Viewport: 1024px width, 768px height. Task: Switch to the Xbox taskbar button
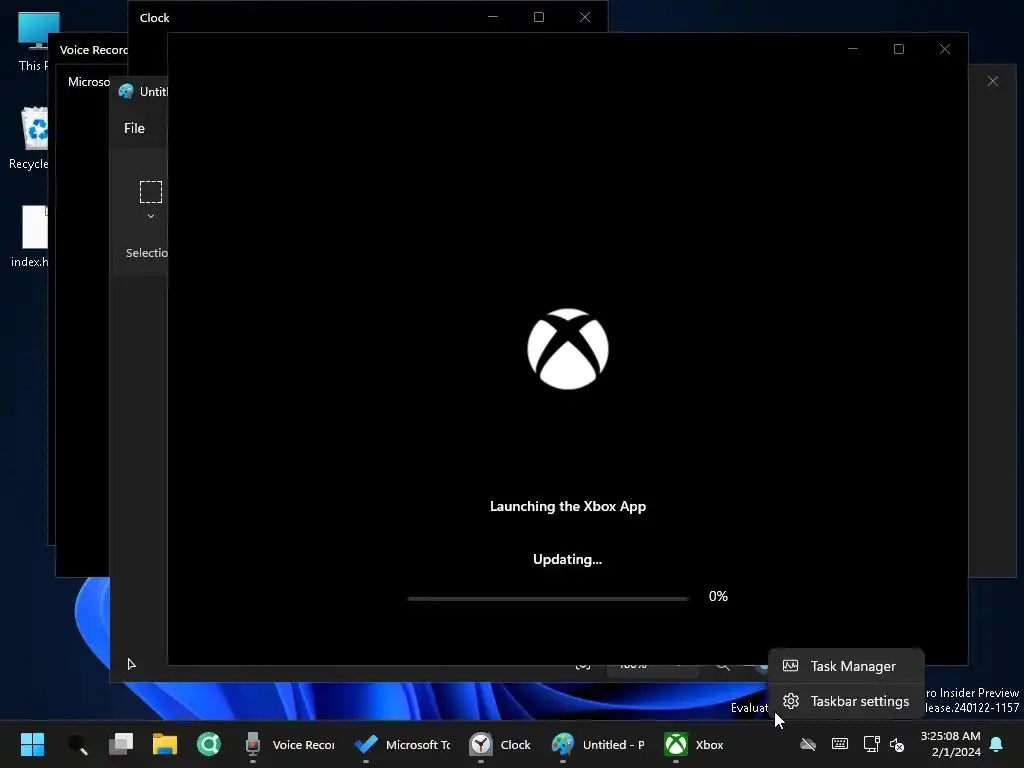[694, 744]
